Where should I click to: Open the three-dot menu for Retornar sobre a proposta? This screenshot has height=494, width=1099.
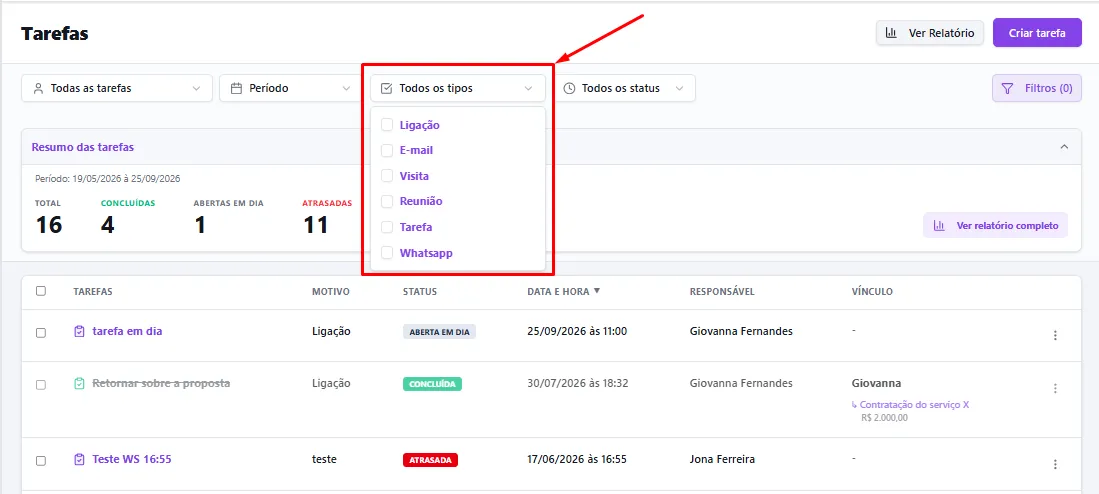1055,388
